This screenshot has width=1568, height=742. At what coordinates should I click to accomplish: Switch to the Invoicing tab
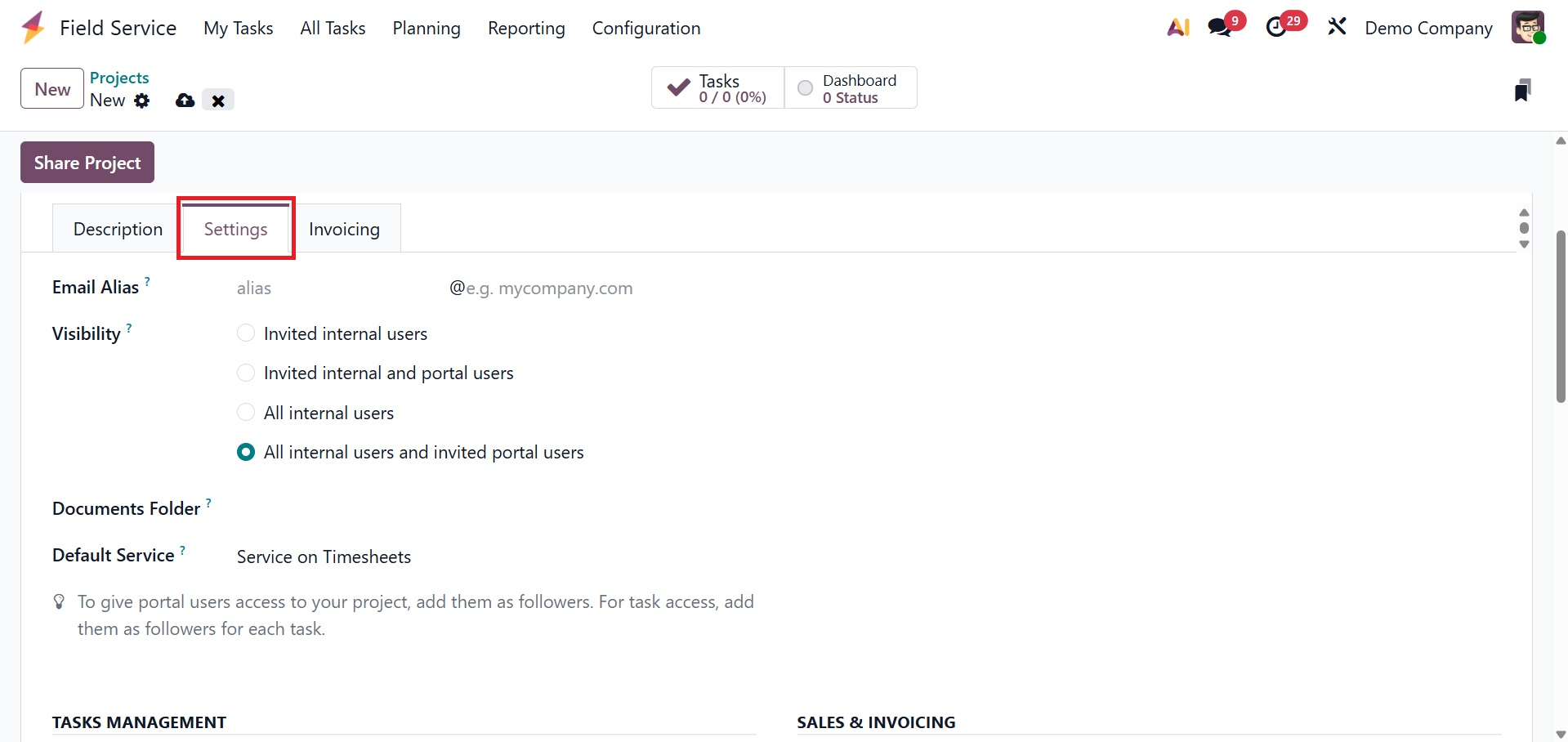344,230
